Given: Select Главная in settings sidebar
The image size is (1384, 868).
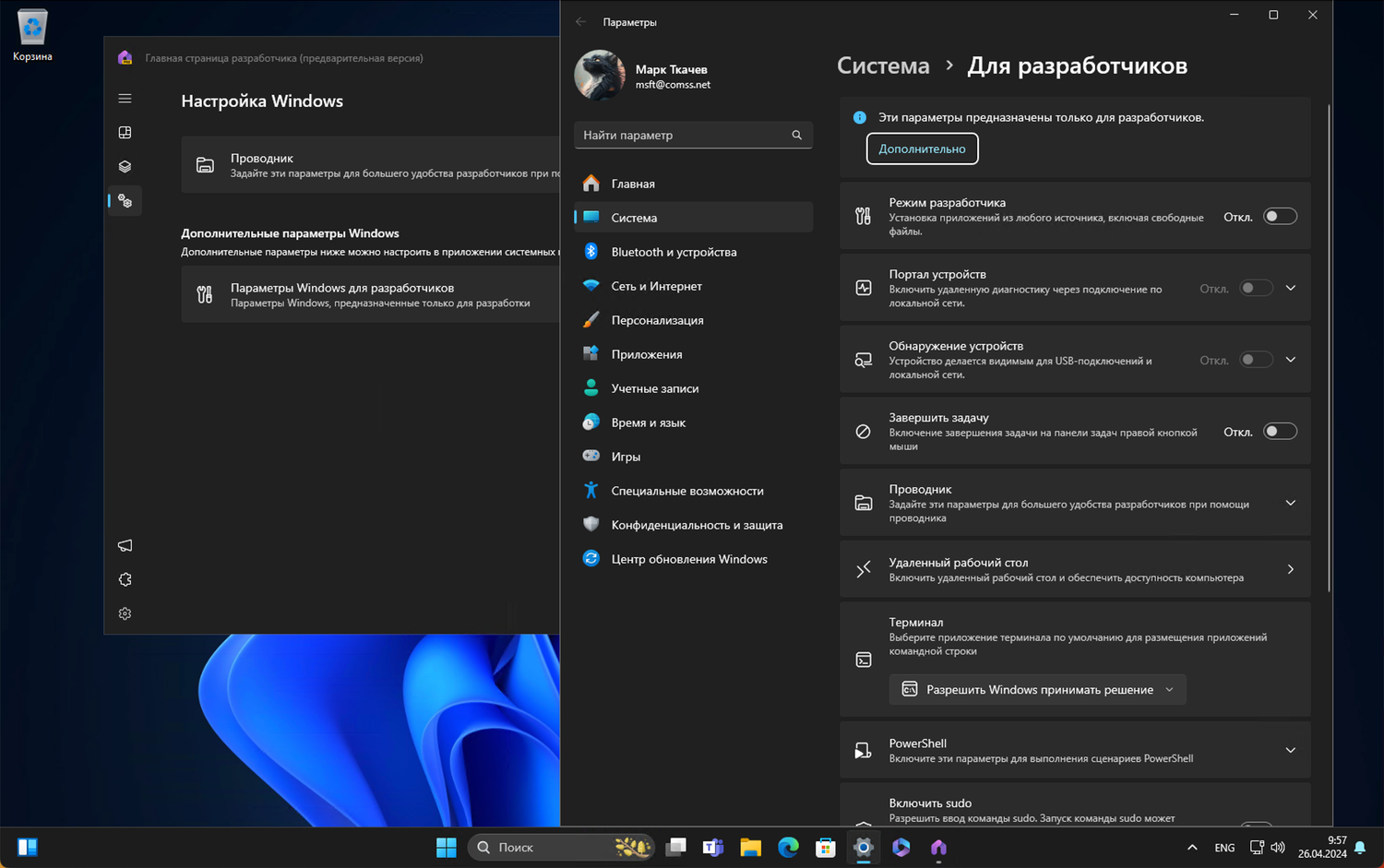Looking at the screenshot, I should 693,184.
